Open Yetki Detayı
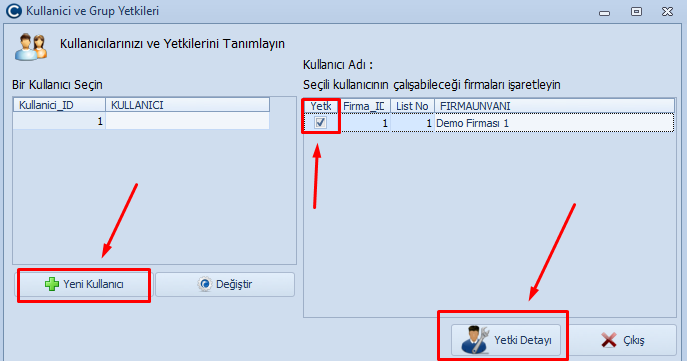The height and width of the screenshot is (361, 687). (506, 340)
